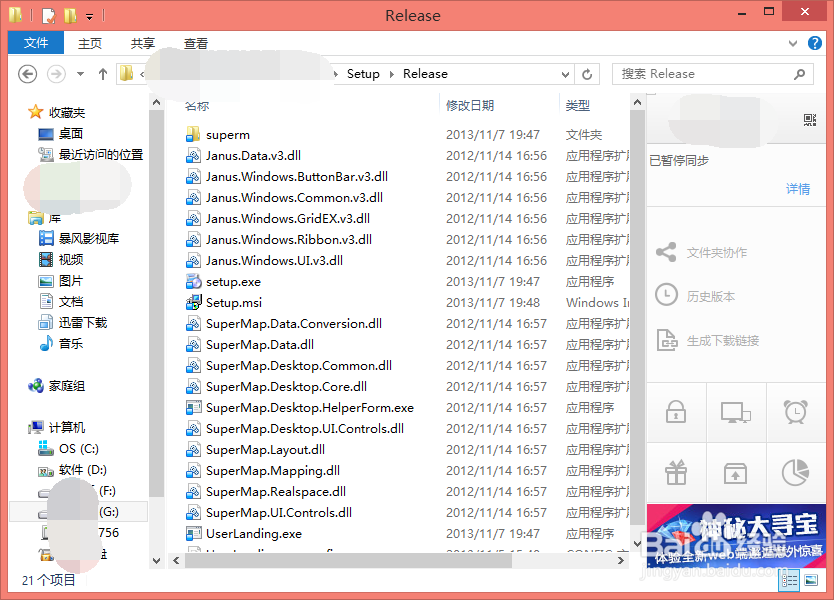
Task: Select SuperMap.Mapping.dll file name
Action: pyautogui.click(x=273, y=471)
